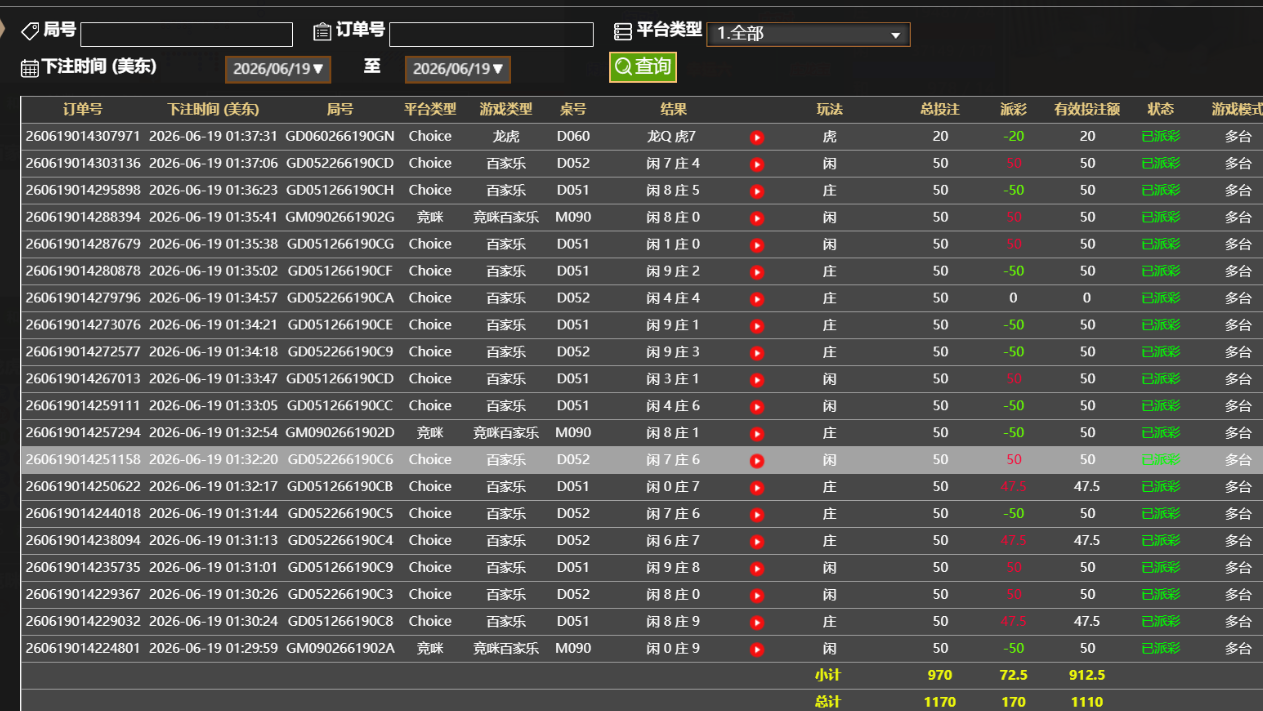Click the 平台类型 list icon
The width and height of the screenshot is (1263, 711).
point(623,32)
